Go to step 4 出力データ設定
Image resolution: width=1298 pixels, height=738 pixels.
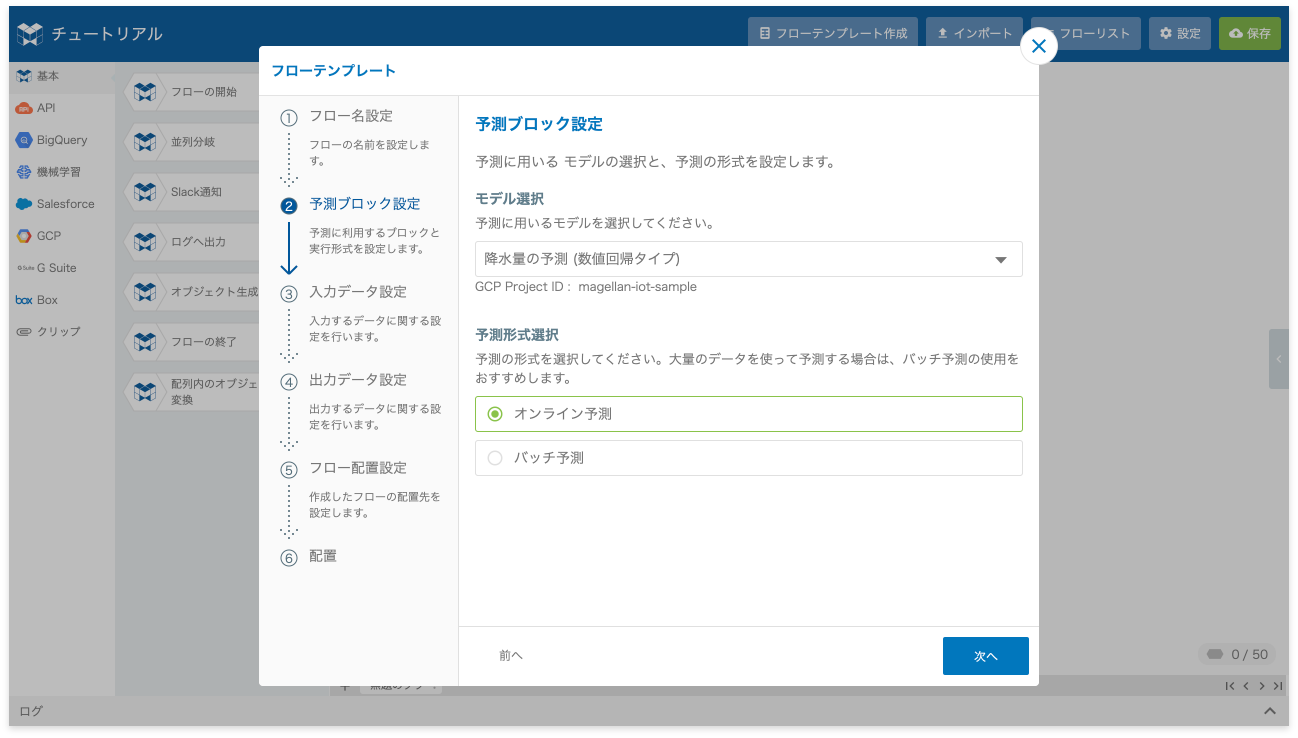[344, 380]
